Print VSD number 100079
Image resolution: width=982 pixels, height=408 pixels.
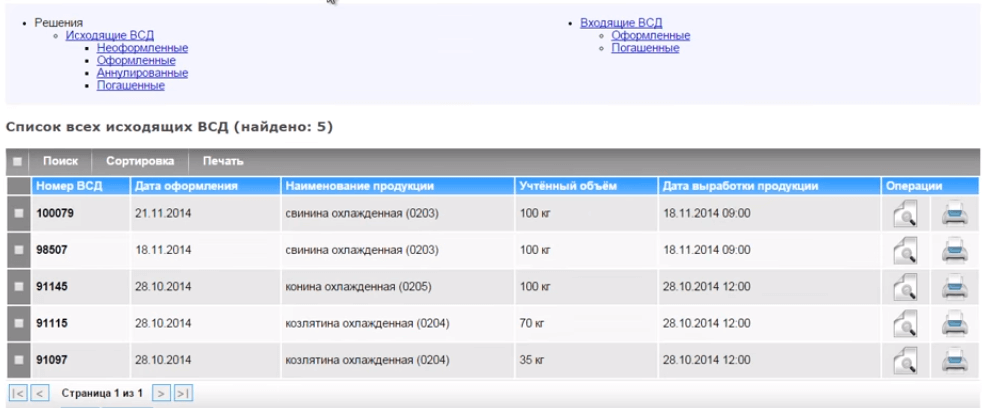pos(955,214)
